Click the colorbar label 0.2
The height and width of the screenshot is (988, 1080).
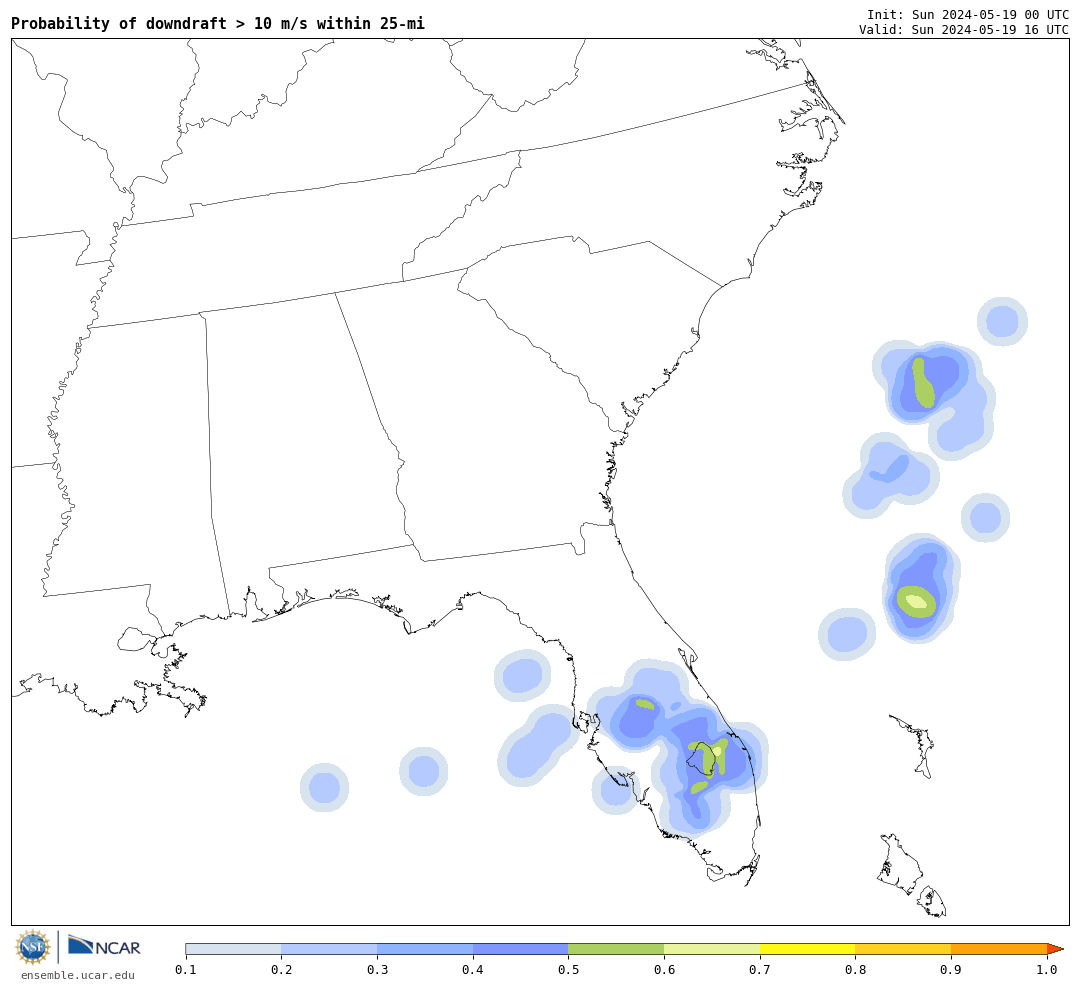click(x=282, y=970)
